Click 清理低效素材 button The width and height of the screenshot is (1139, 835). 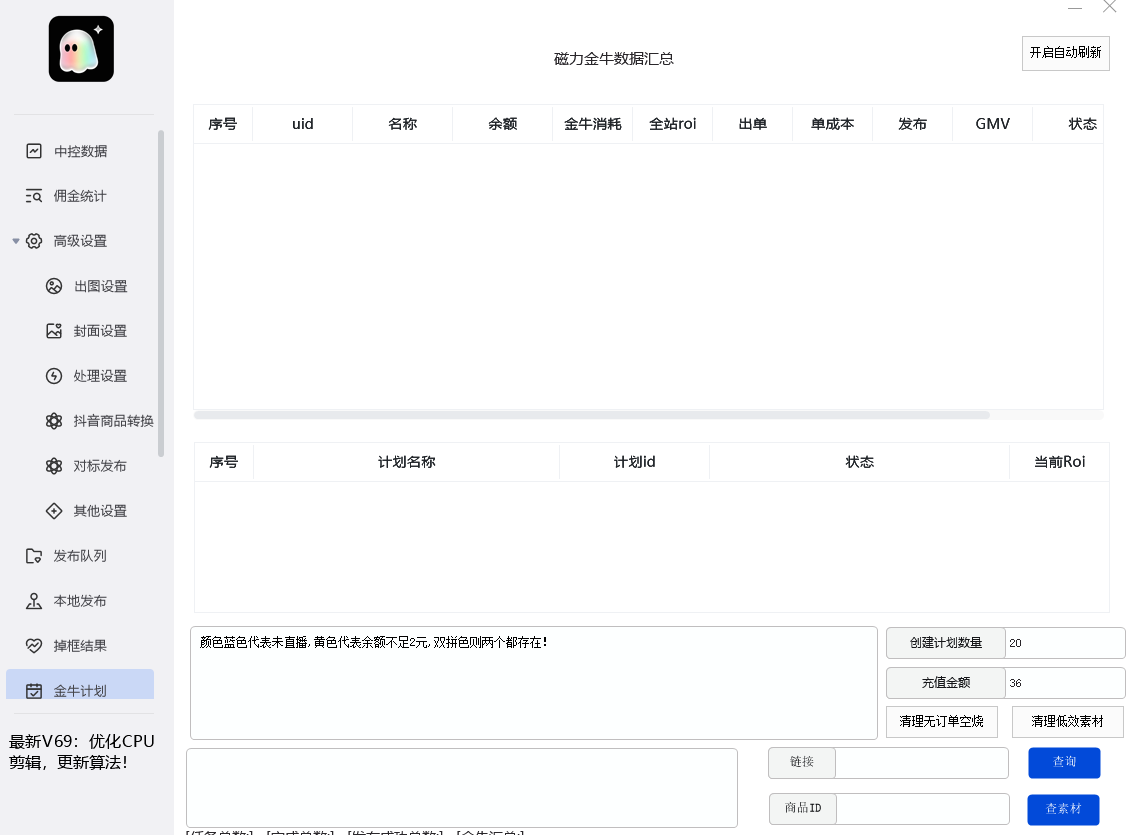point(1067,722)
